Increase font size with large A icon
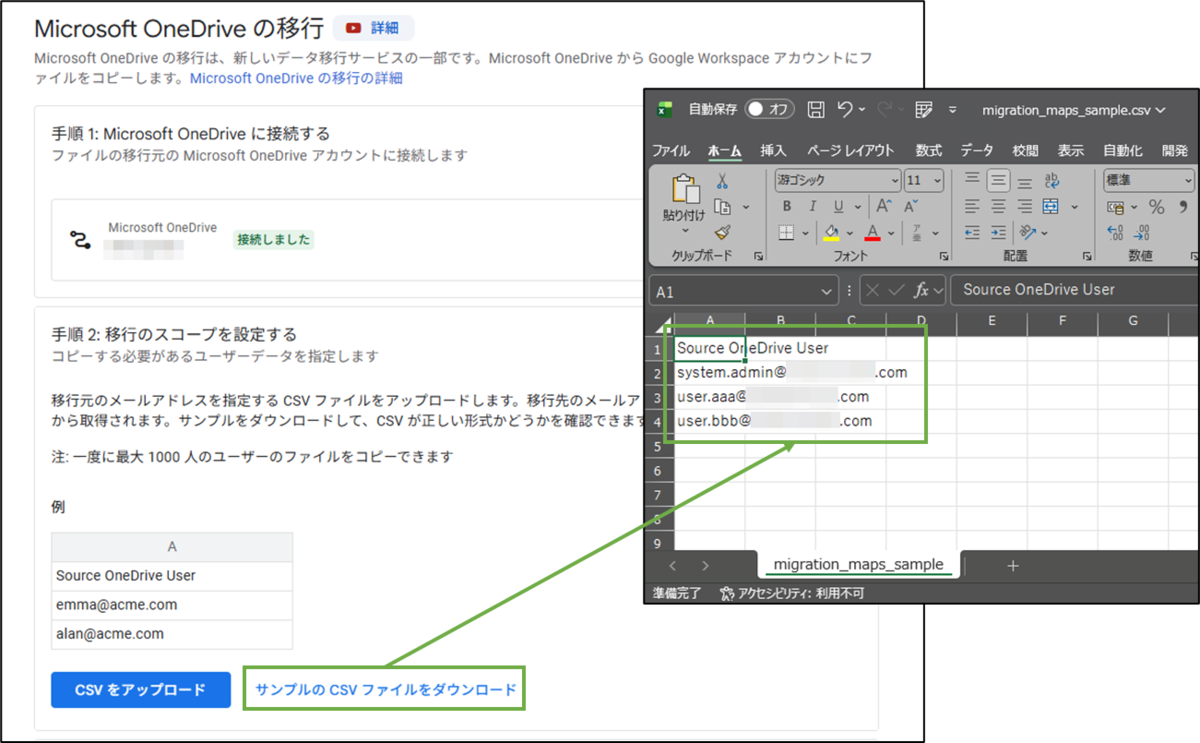1200x743 pixels. (x=884, y=206)
